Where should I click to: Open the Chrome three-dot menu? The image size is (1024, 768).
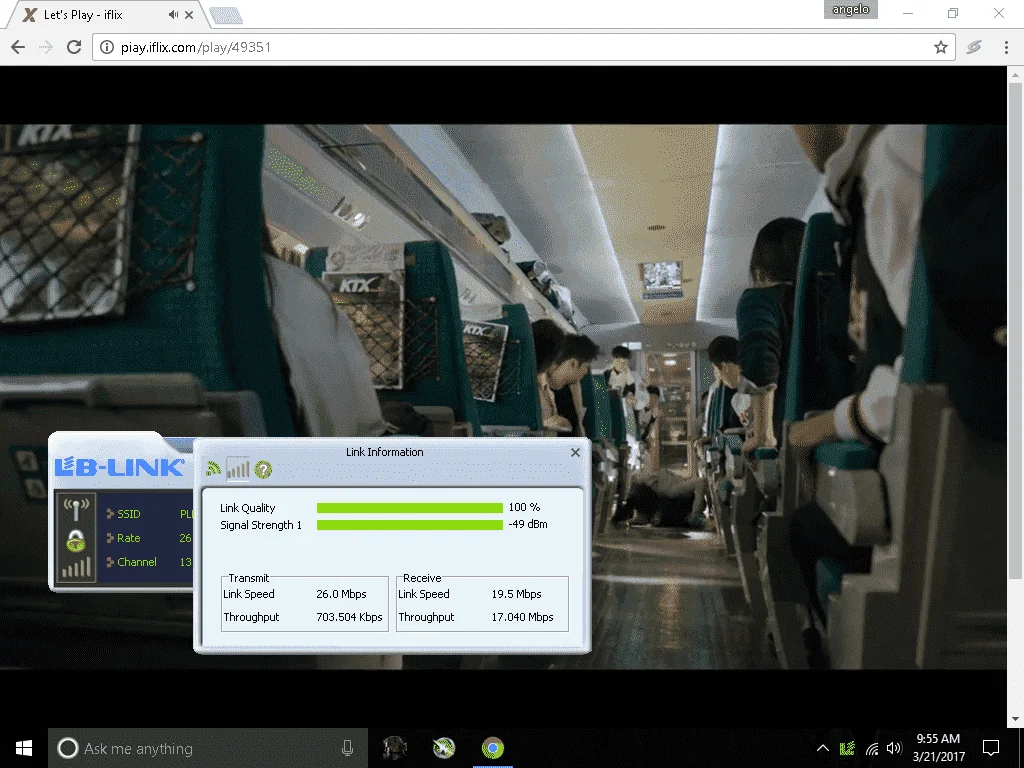point(1006,47)
